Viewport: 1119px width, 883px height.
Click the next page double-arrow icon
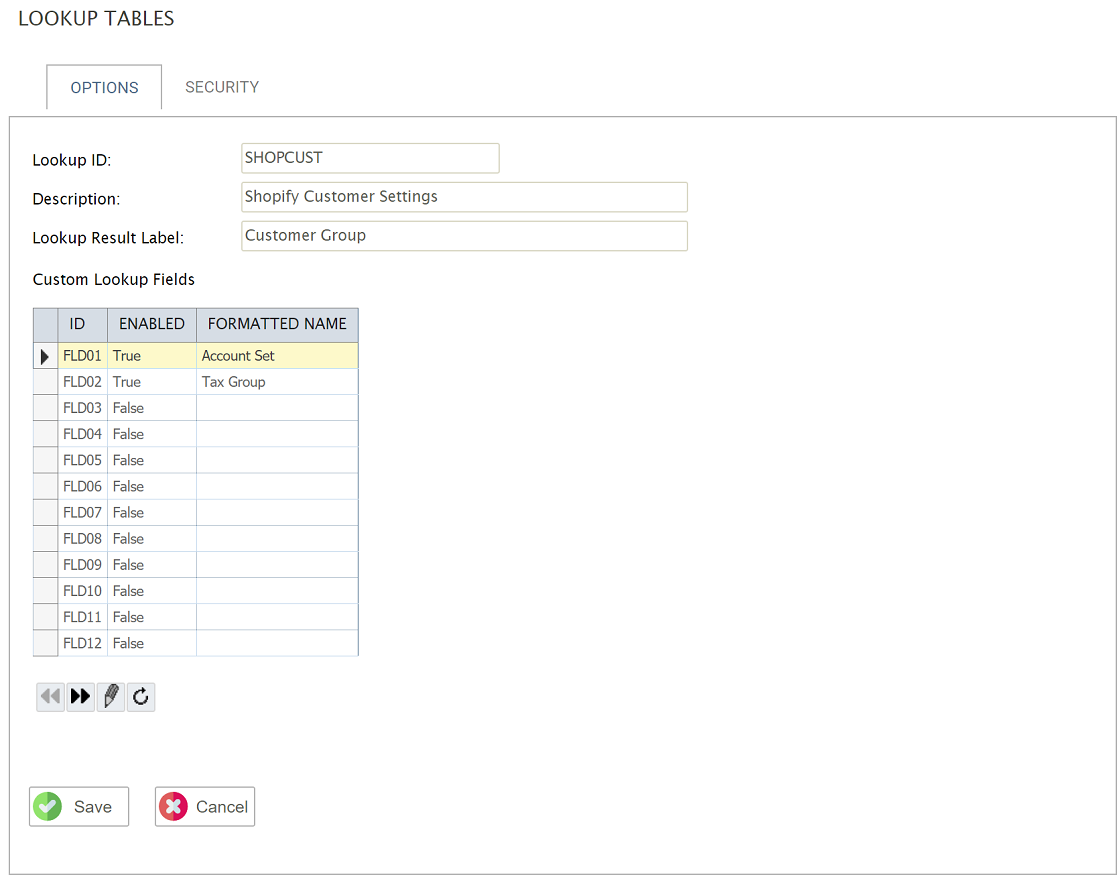[80, 697]
